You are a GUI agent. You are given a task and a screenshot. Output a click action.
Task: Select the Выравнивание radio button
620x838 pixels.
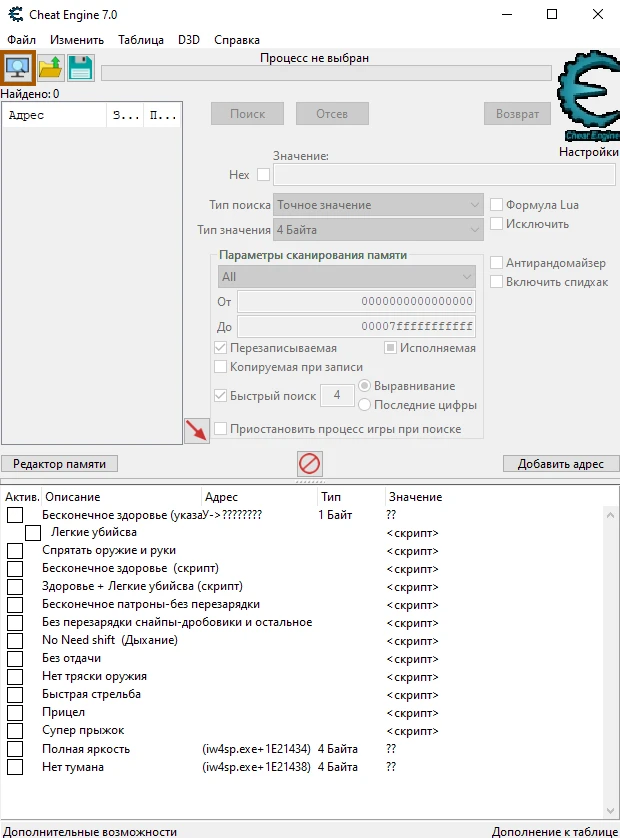click(x=365, y=386)
